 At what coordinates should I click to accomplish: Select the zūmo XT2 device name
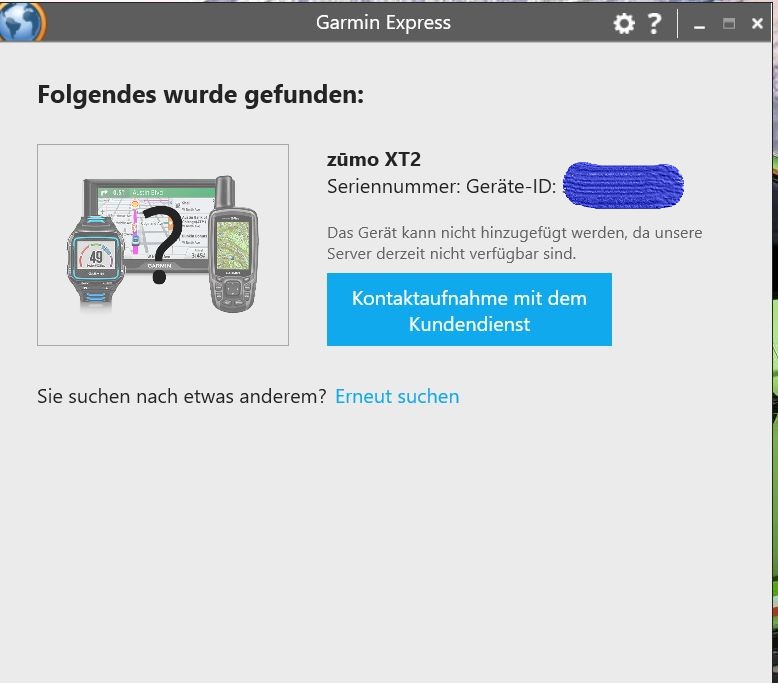pos(366,159)
